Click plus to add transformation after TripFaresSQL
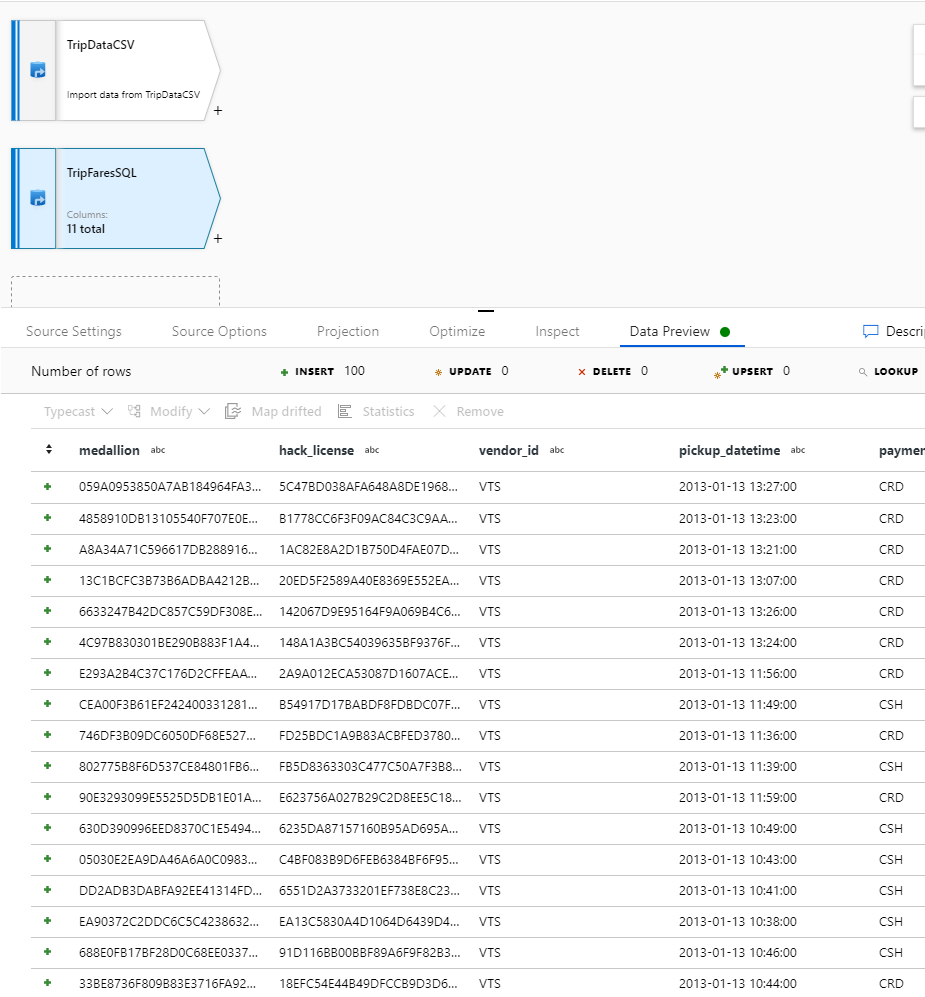 point(218,239)
